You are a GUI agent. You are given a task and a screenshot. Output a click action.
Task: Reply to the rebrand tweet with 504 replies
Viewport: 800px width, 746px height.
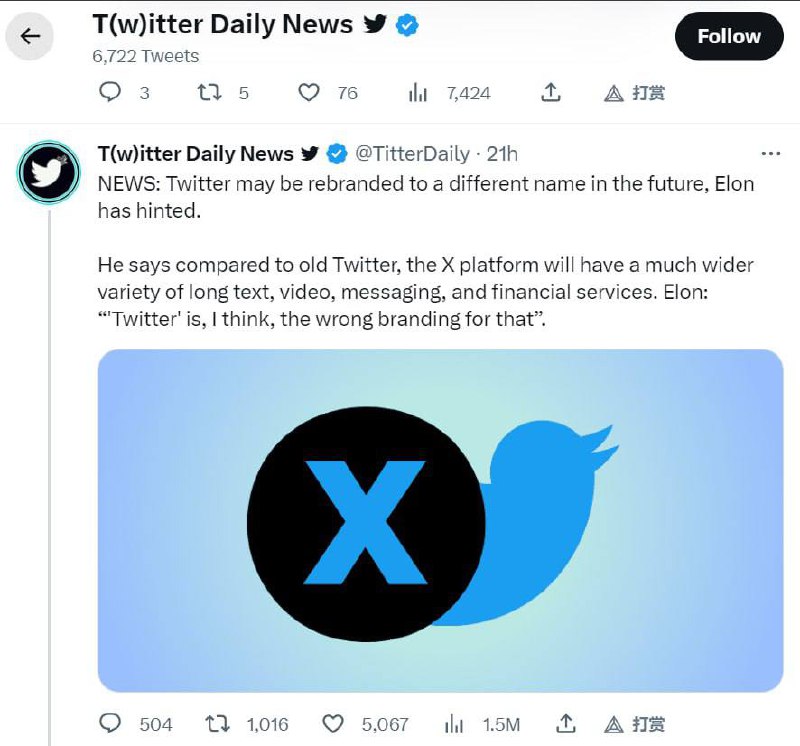112,723
